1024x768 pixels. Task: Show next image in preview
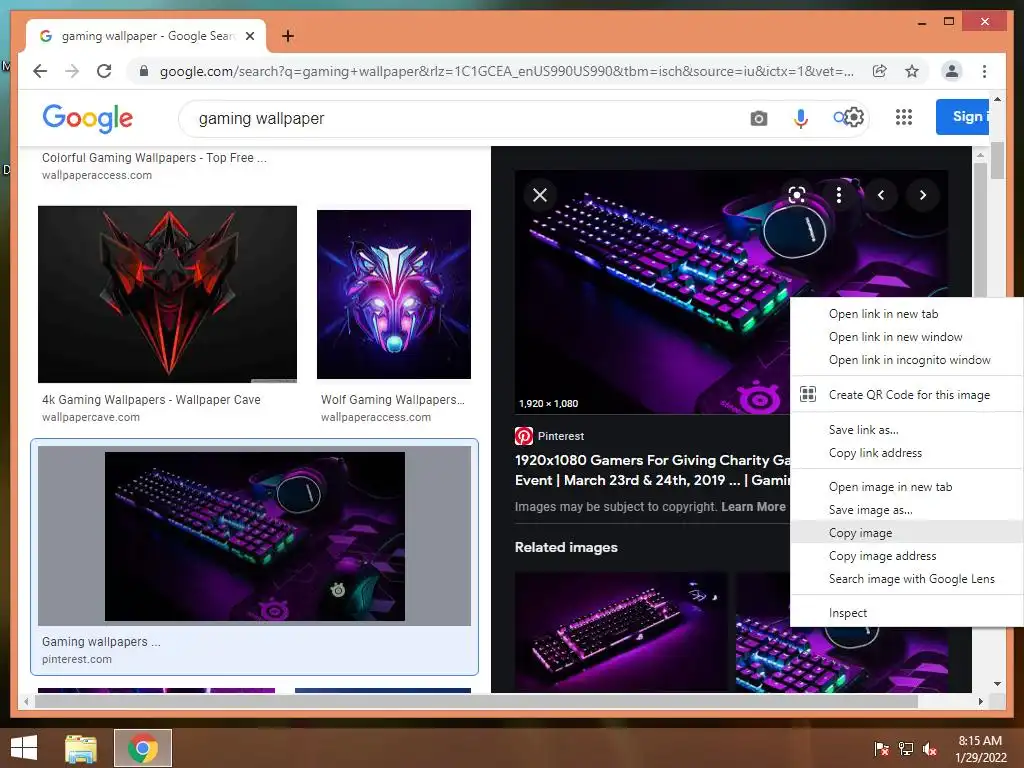pyautogui.click(x=923, y=195)
